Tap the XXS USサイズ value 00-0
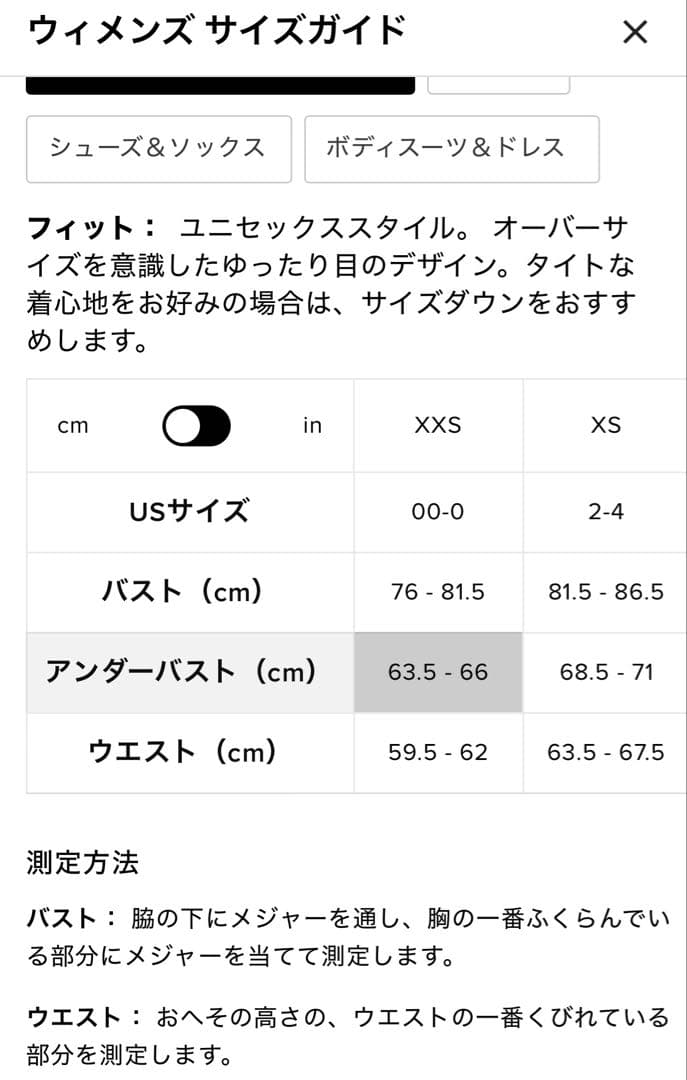 (x=436, y=511)
